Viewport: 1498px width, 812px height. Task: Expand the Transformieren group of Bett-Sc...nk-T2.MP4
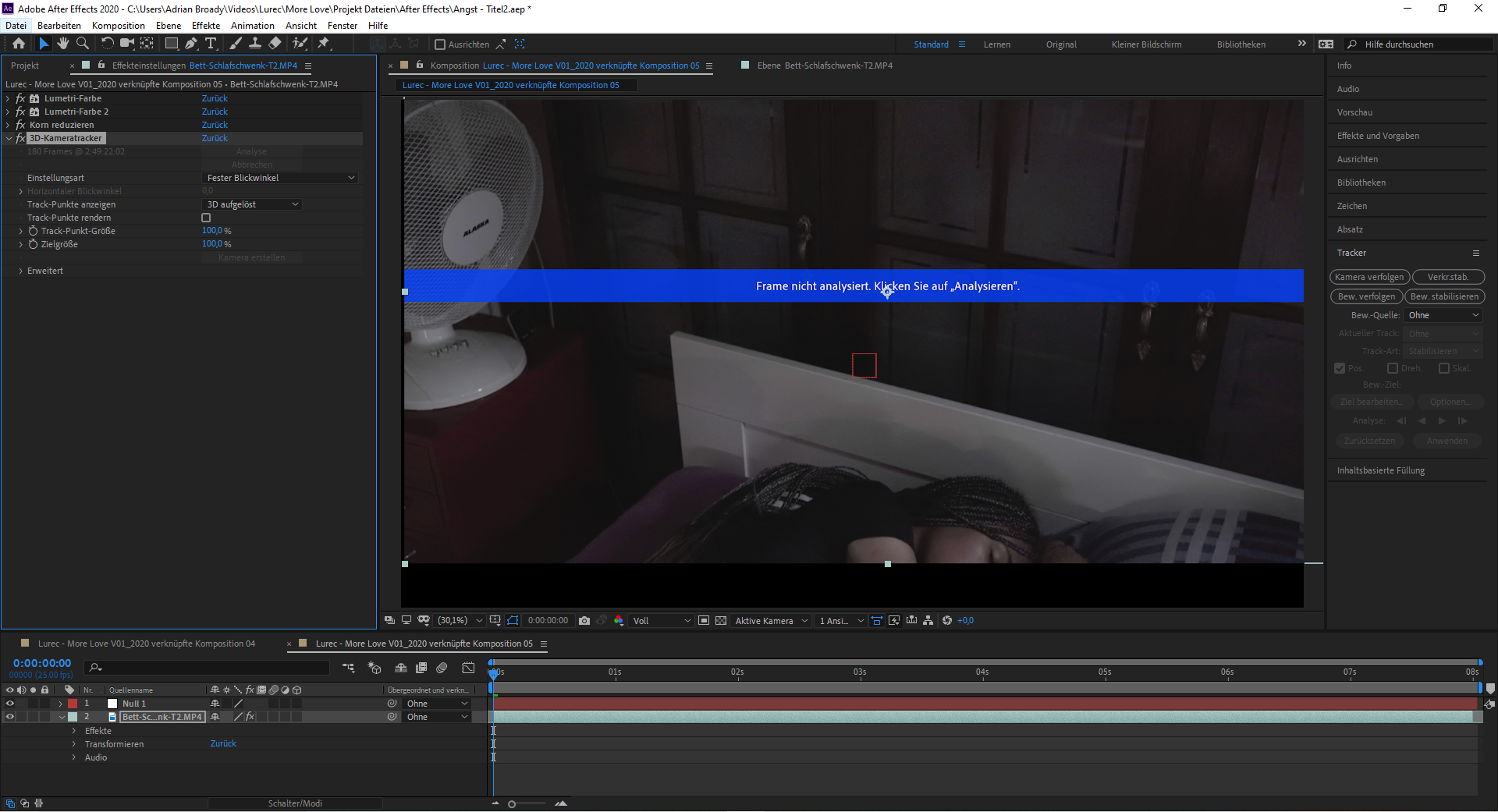point(75,743)
